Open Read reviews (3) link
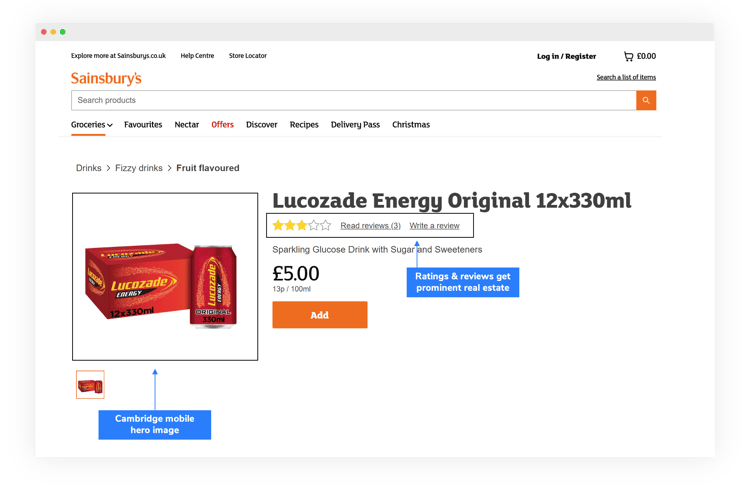The width and height of the screenshot is (750, 490). (370, 226)
